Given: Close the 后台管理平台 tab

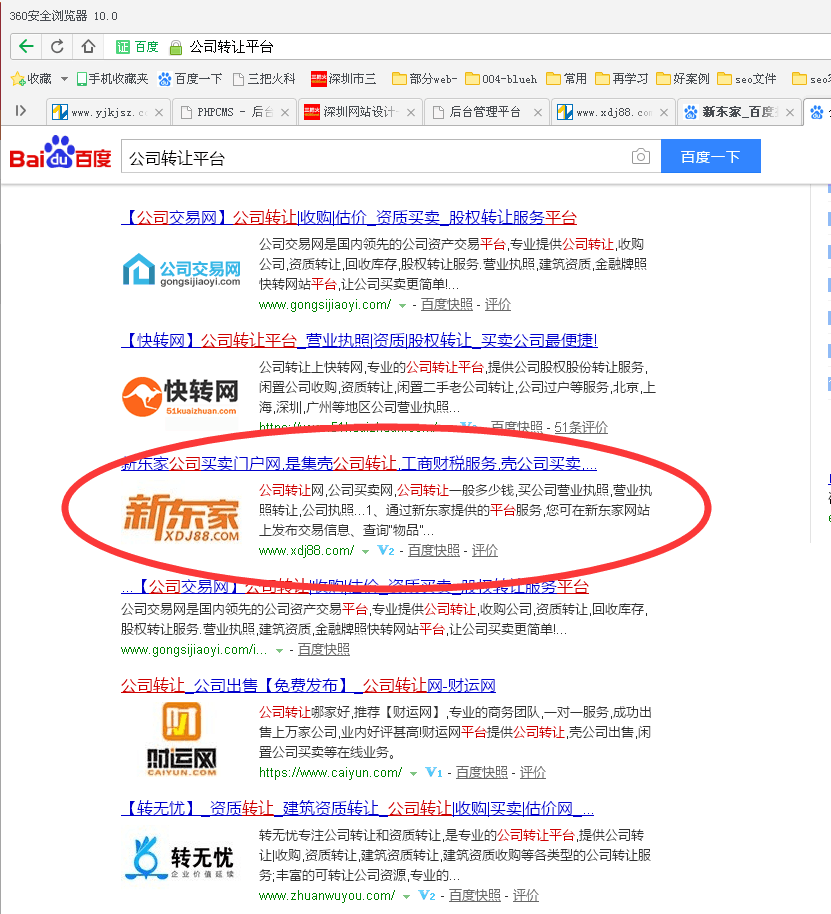Looking at the screenshot, I should (537, 113).
